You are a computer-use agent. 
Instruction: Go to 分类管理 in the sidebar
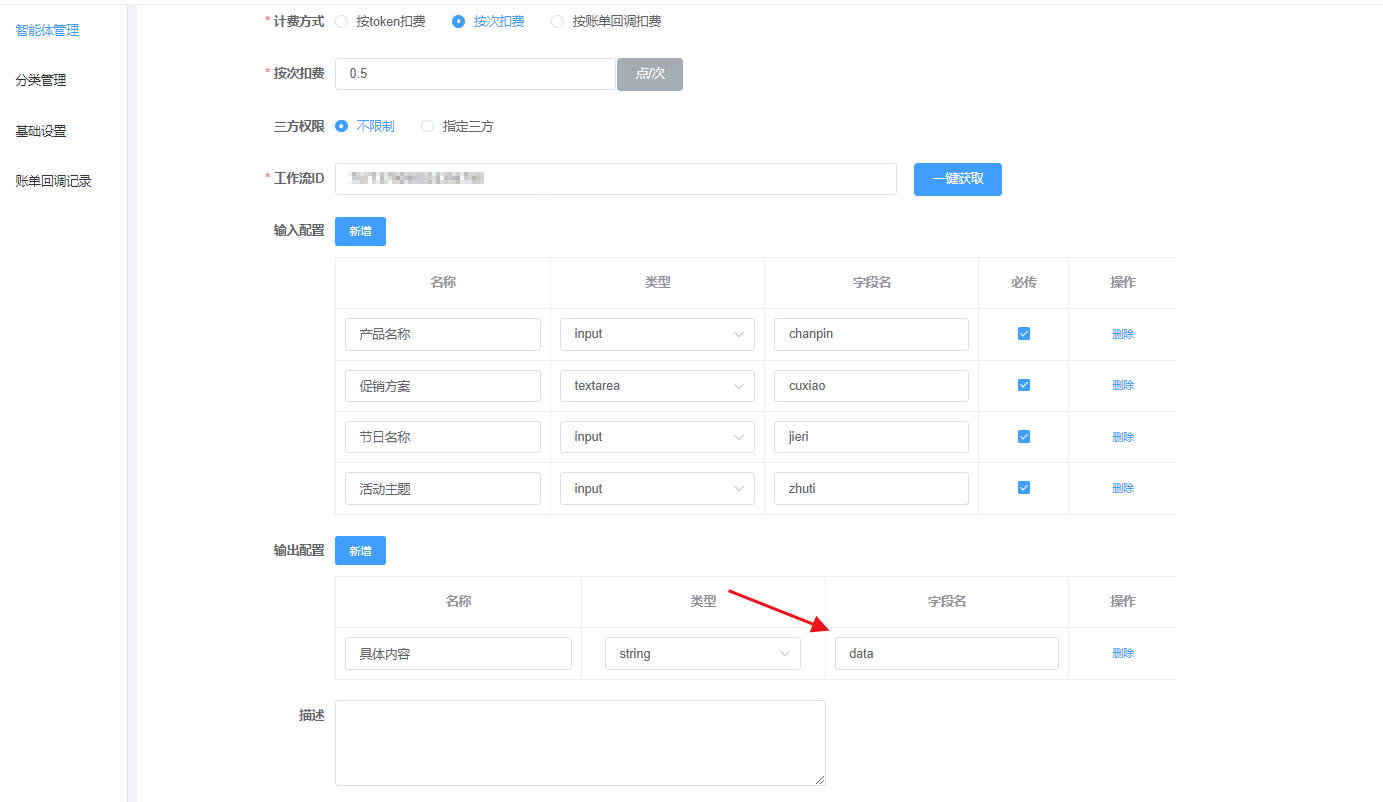(41, 80)
